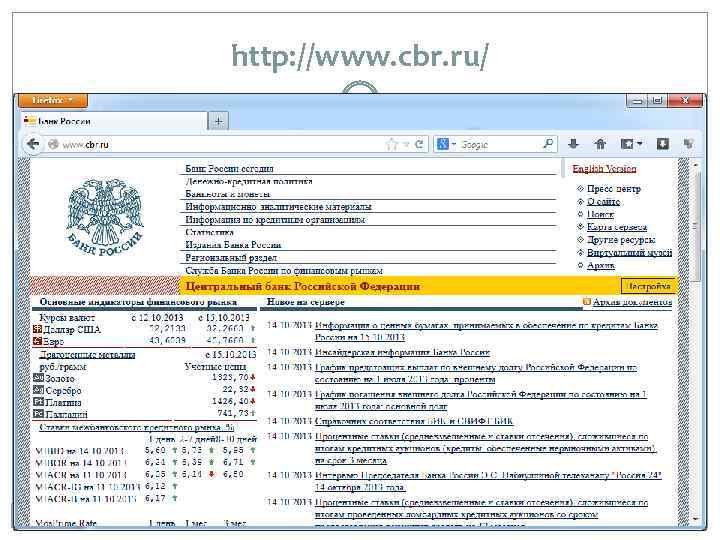Open the Архив link in sidebar
The image size is (720, 540).
[x=601, y=265]
